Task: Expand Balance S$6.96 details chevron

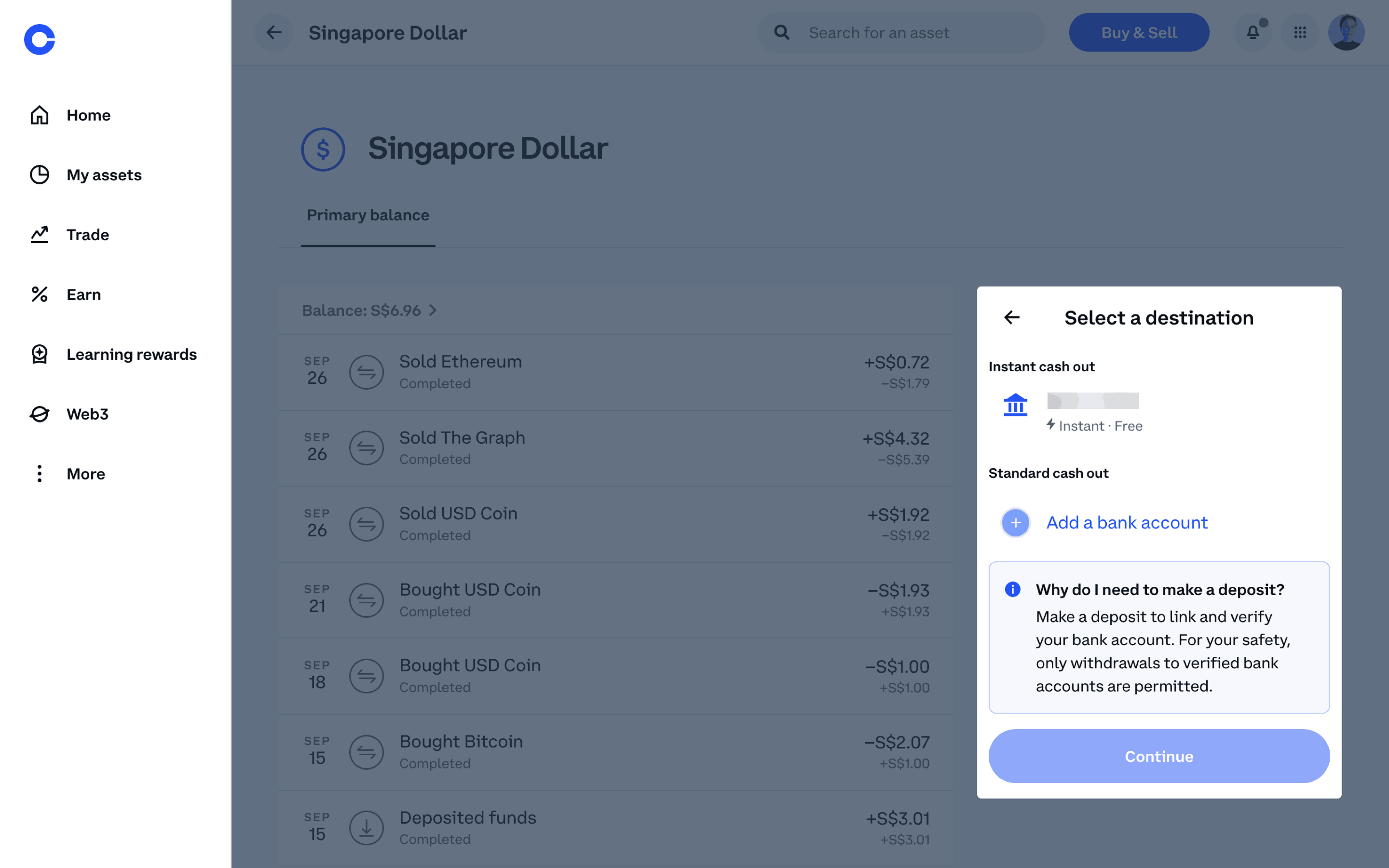Action: click(x=434, y=311)
